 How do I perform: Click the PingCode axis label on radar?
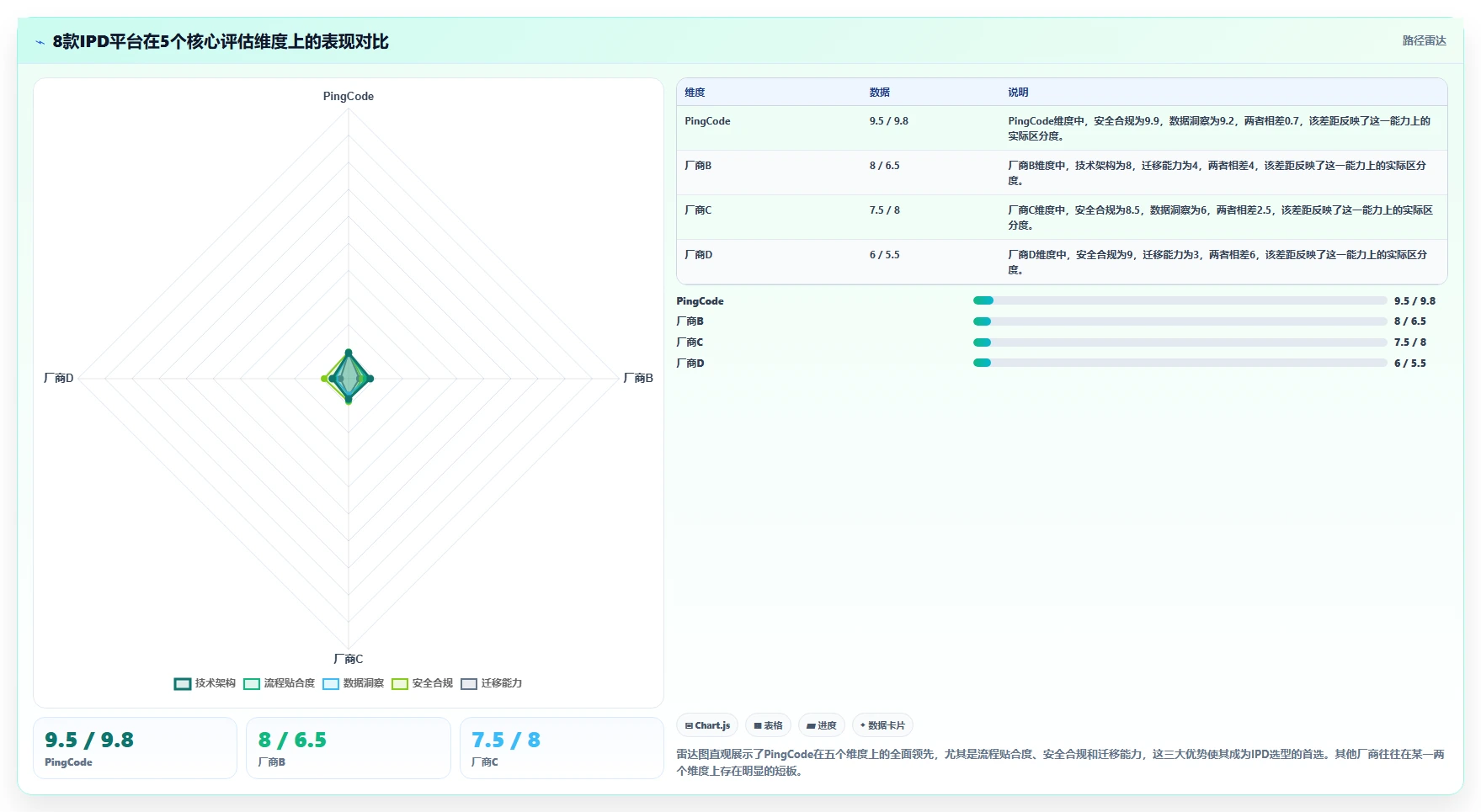[x=349, y=97]
